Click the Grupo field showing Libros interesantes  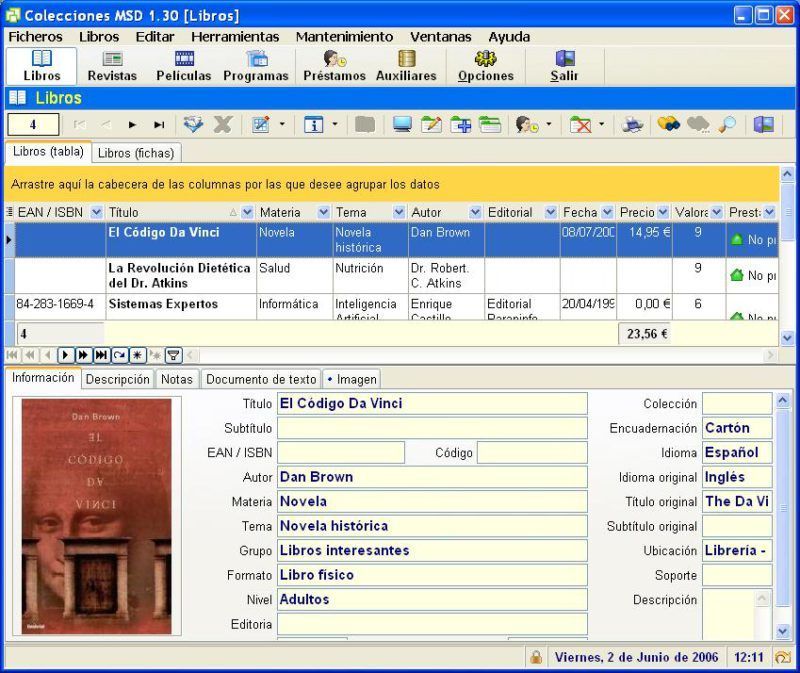click(432, 551)
